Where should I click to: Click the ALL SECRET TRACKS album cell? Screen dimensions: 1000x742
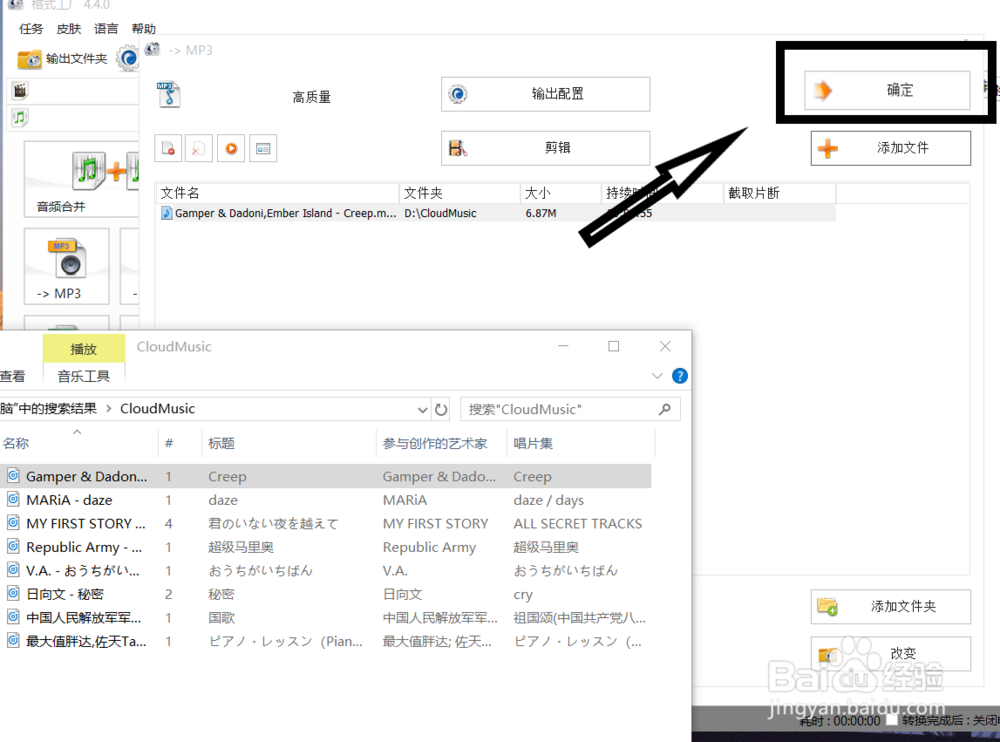click(x=578, y=524)
